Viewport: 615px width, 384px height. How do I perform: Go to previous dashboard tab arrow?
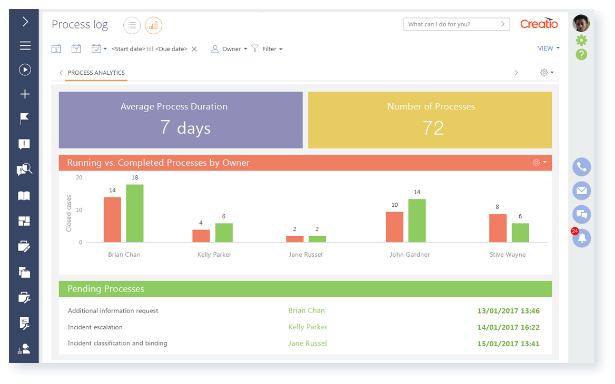[x=61, y=73]
